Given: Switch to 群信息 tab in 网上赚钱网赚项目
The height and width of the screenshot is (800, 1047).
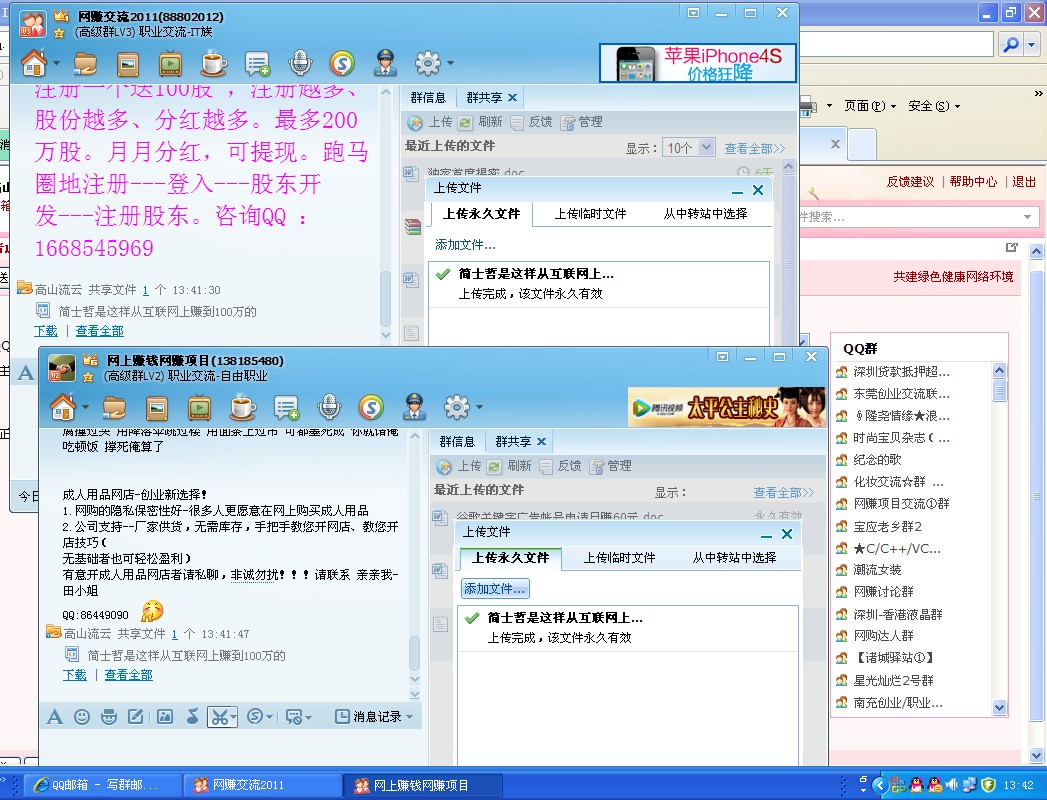Looking at the screenshot, I should [x=457, y=441].
